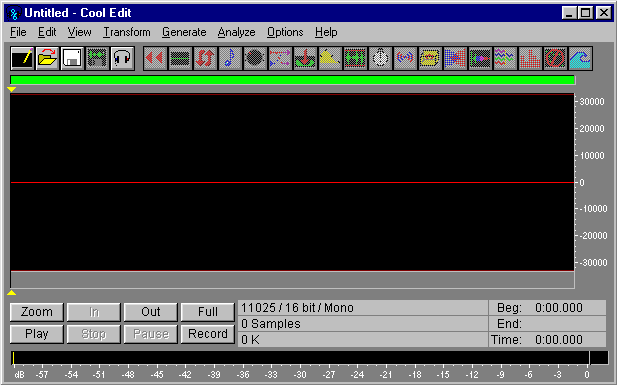Open the Help menu
Viewport: 617px width, 385px height.
point(326,32)
